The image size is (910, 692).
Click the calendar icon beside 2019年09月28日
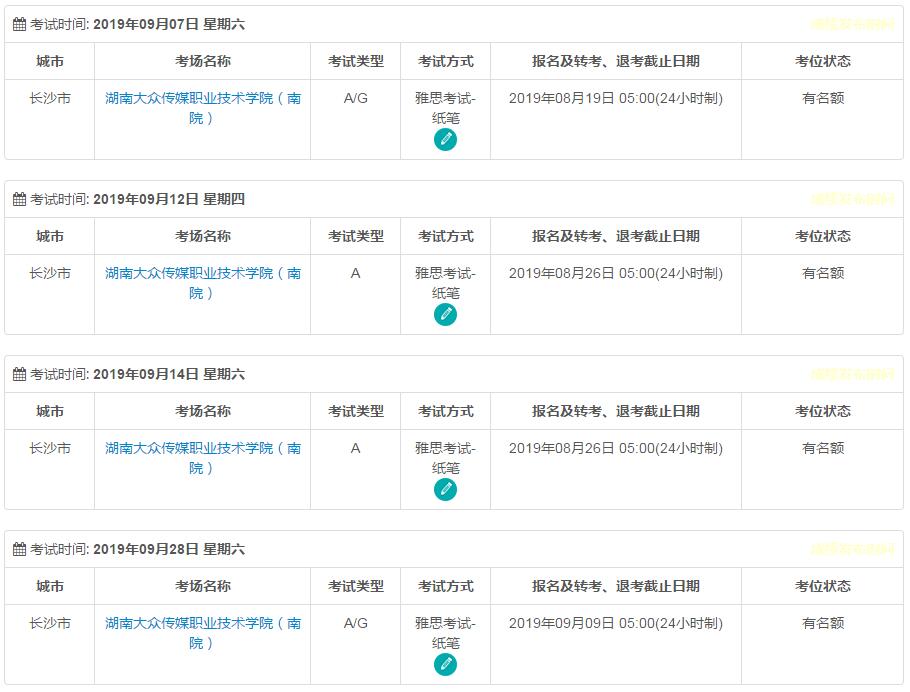coord(19,549)
